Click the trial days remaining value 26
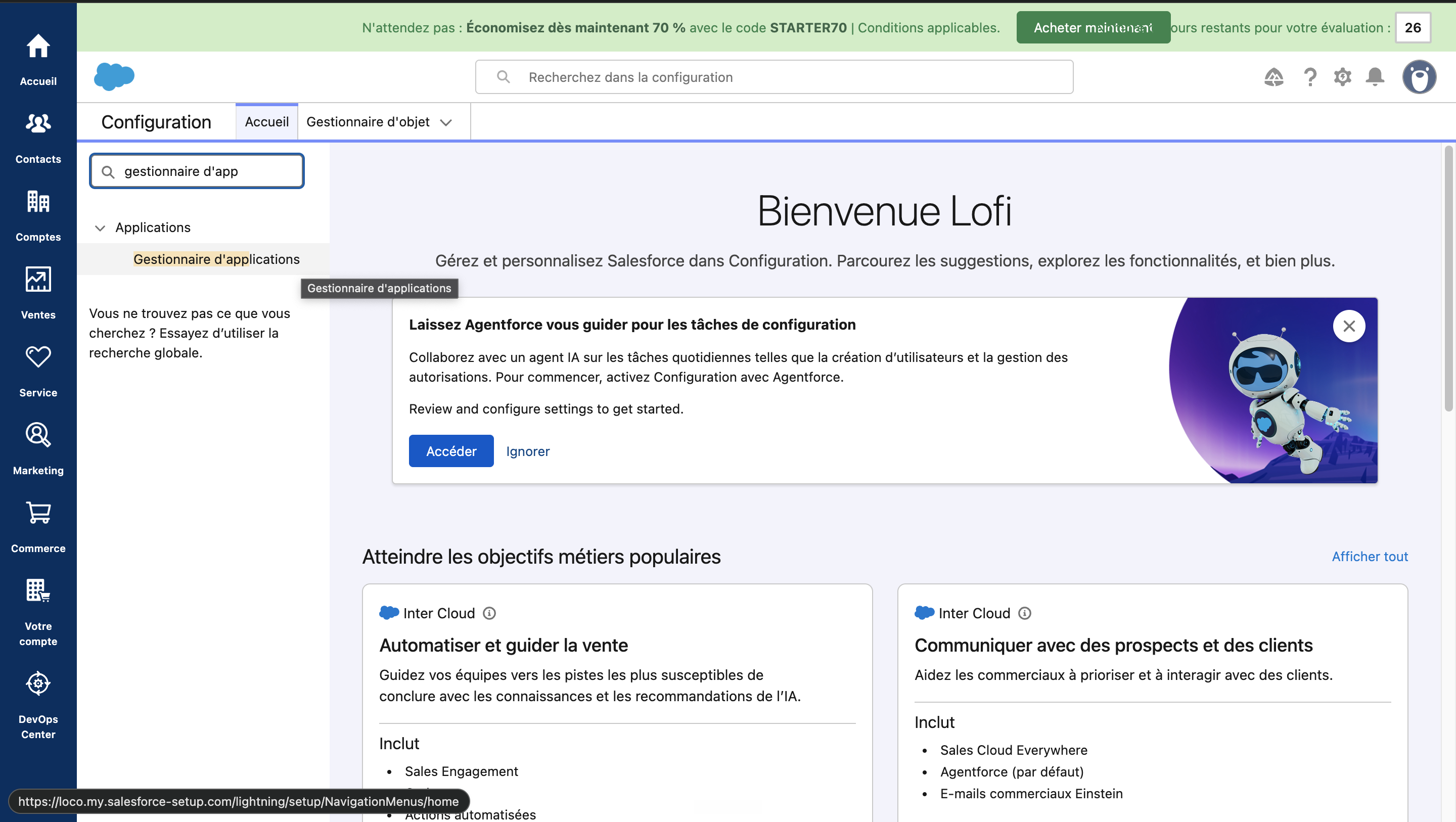The width and height of the screenshot is (1456, 822). [x=1413, y=27]
